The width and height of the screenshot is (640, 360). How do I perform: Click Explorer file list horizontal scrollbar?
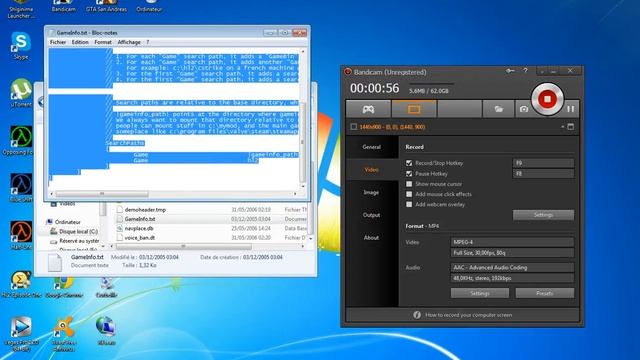(184, 247)
